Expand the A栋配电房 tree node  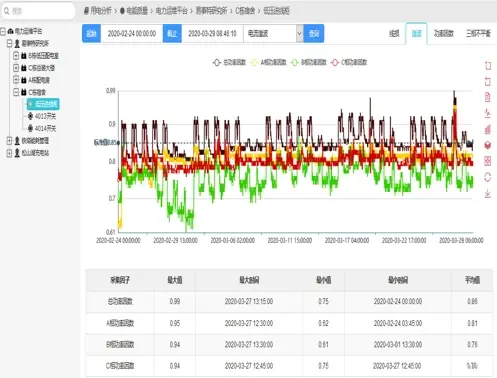coord(16,80)
